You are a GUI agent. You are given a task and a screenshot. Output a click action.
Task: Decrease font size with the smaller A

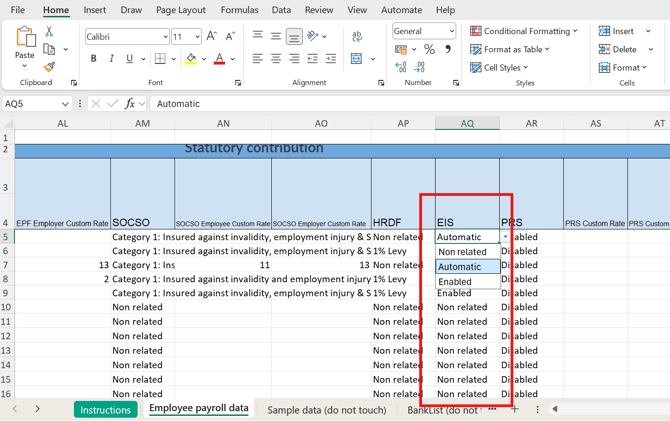point(230,36)
